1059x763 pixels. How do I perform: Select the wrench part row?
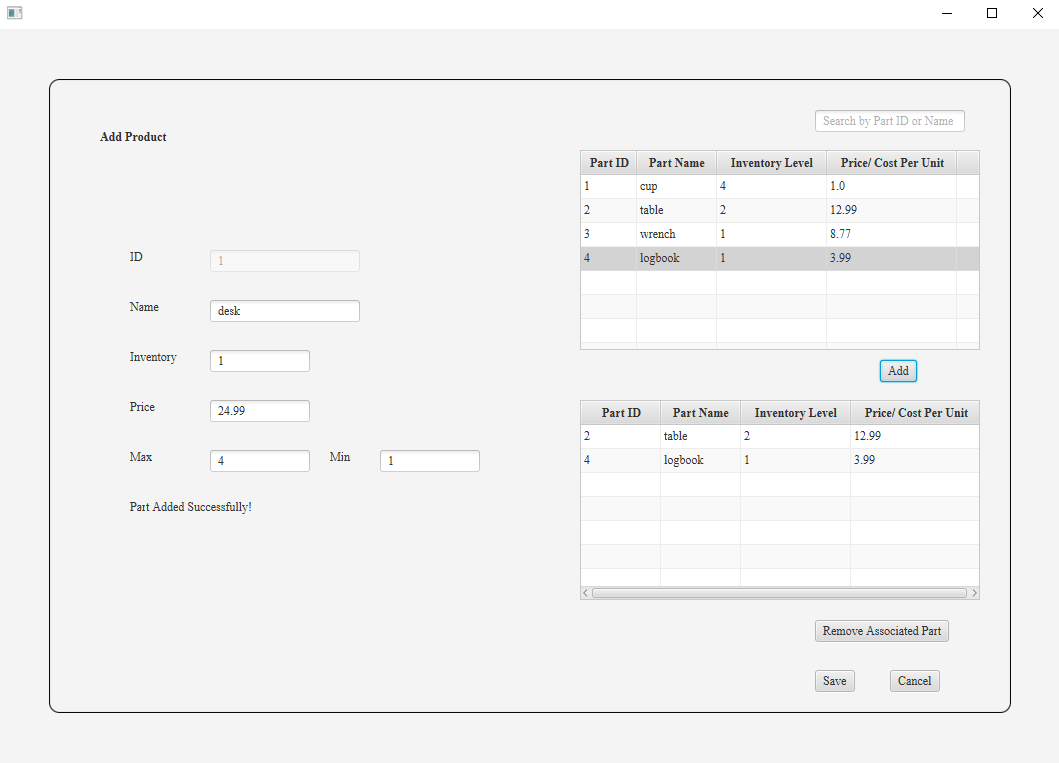(x=700, y=234)
